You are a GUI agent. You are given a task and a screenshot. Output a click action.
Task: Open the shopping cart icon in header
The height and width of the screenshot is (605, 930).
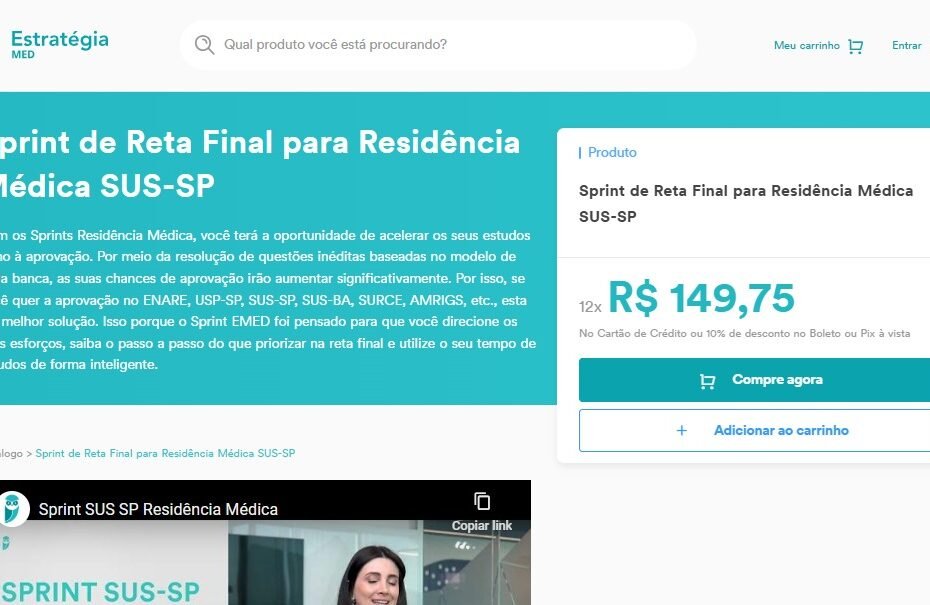(x=855, y=46)
